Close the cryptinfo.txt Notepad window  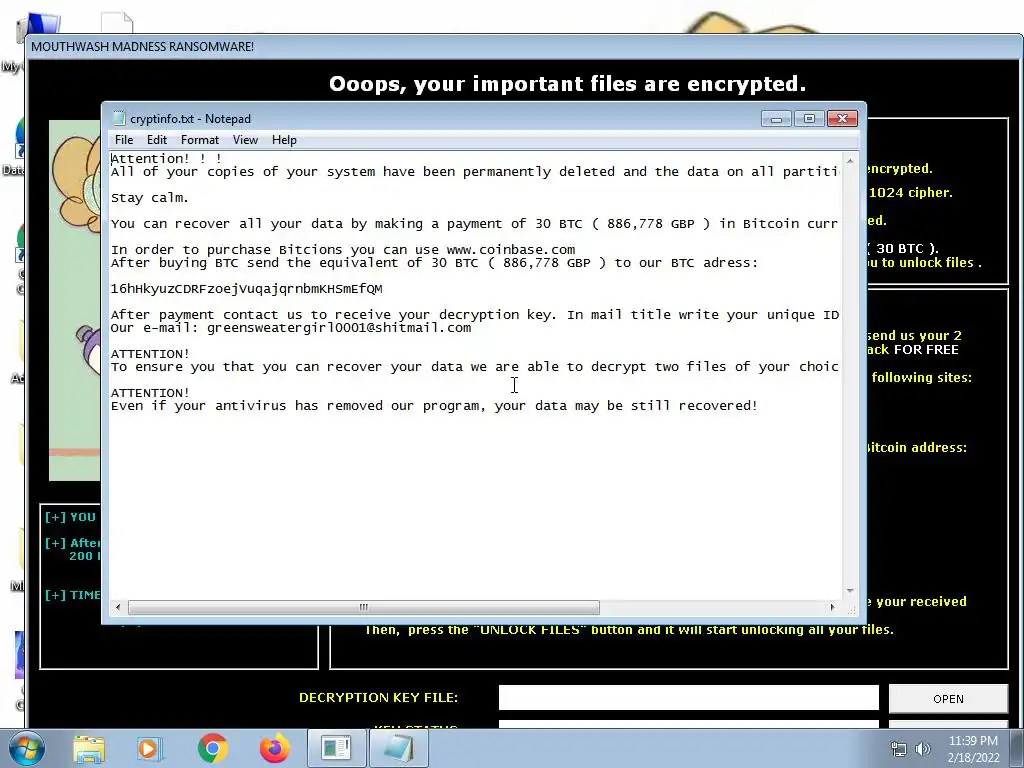pyautogui.click(x=842, y=119)
